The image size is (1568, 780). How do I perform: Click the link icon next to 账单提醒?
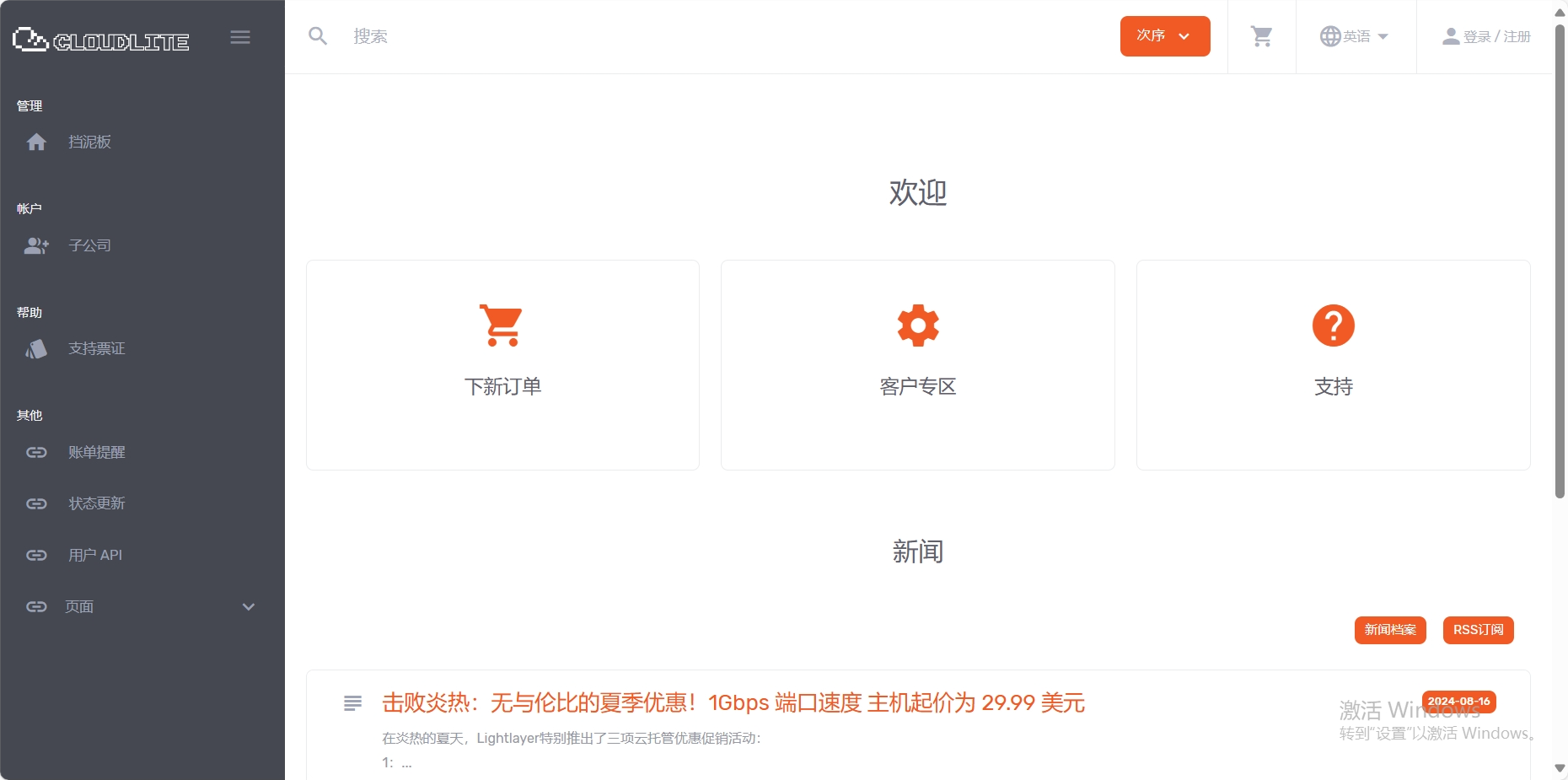[36, 452]
